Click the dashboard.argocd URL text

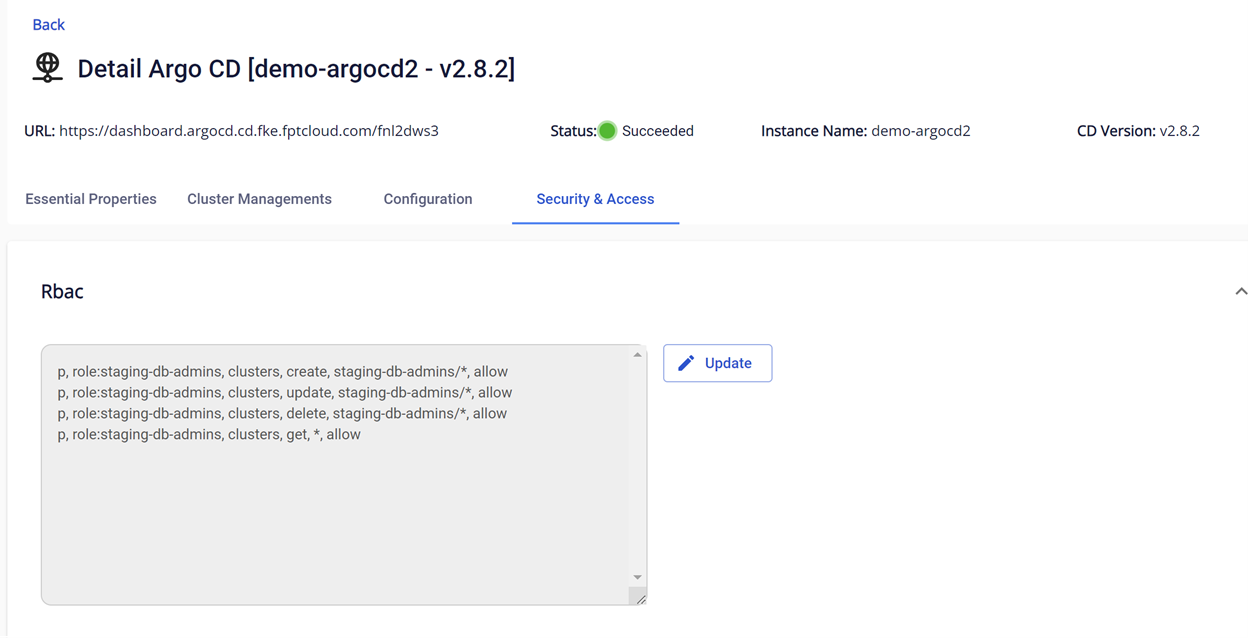249,131
